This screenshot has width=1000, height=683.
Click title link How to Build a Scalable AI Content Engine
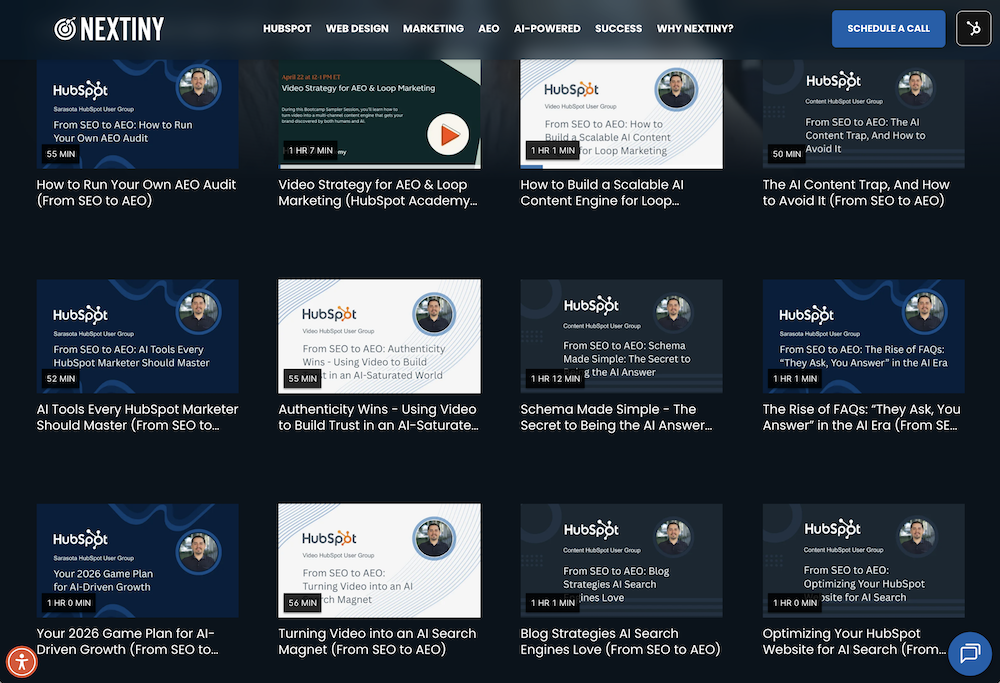(602, 193)
